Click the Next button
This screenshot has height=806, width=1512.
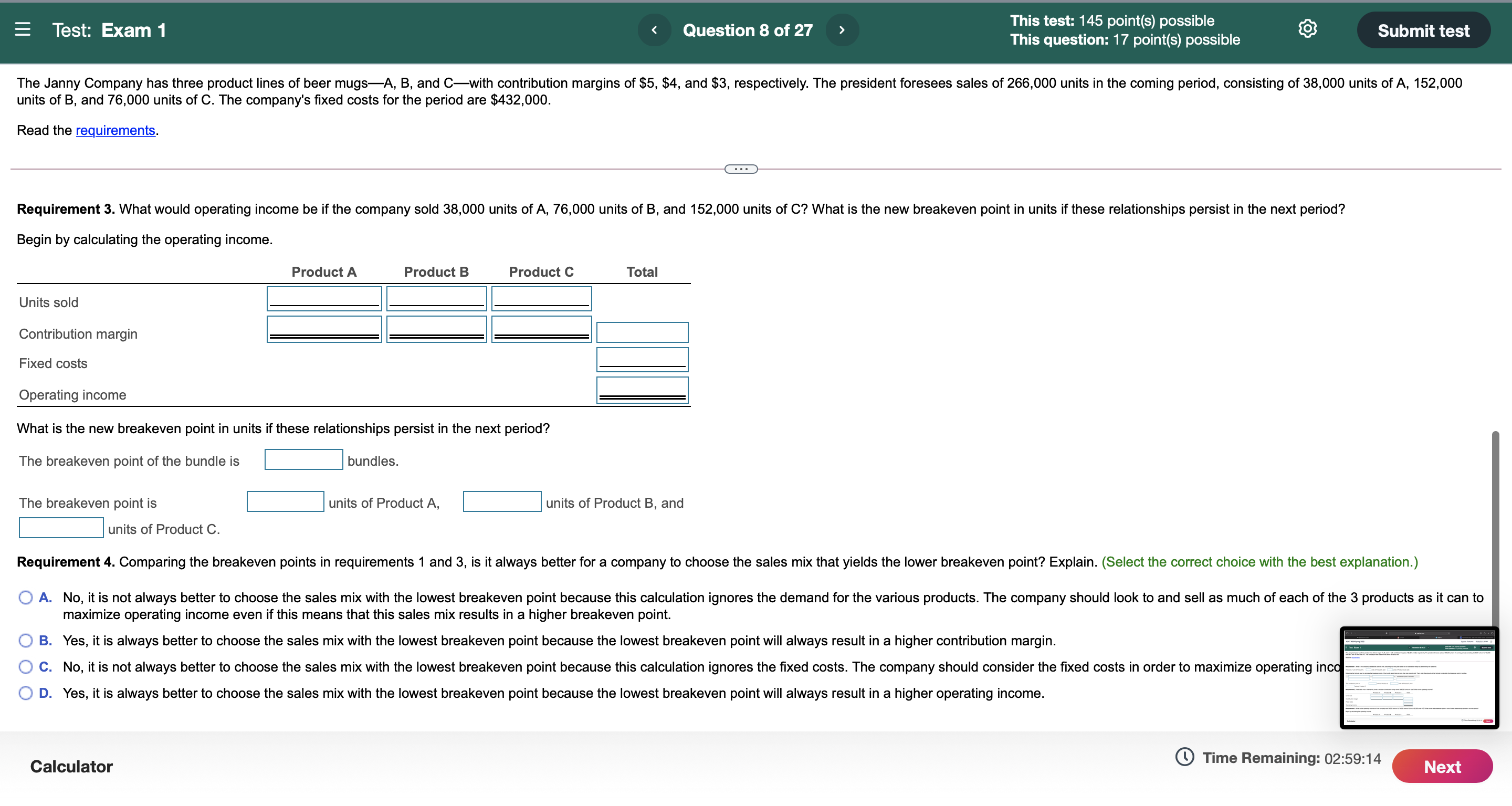(1442, 766)
